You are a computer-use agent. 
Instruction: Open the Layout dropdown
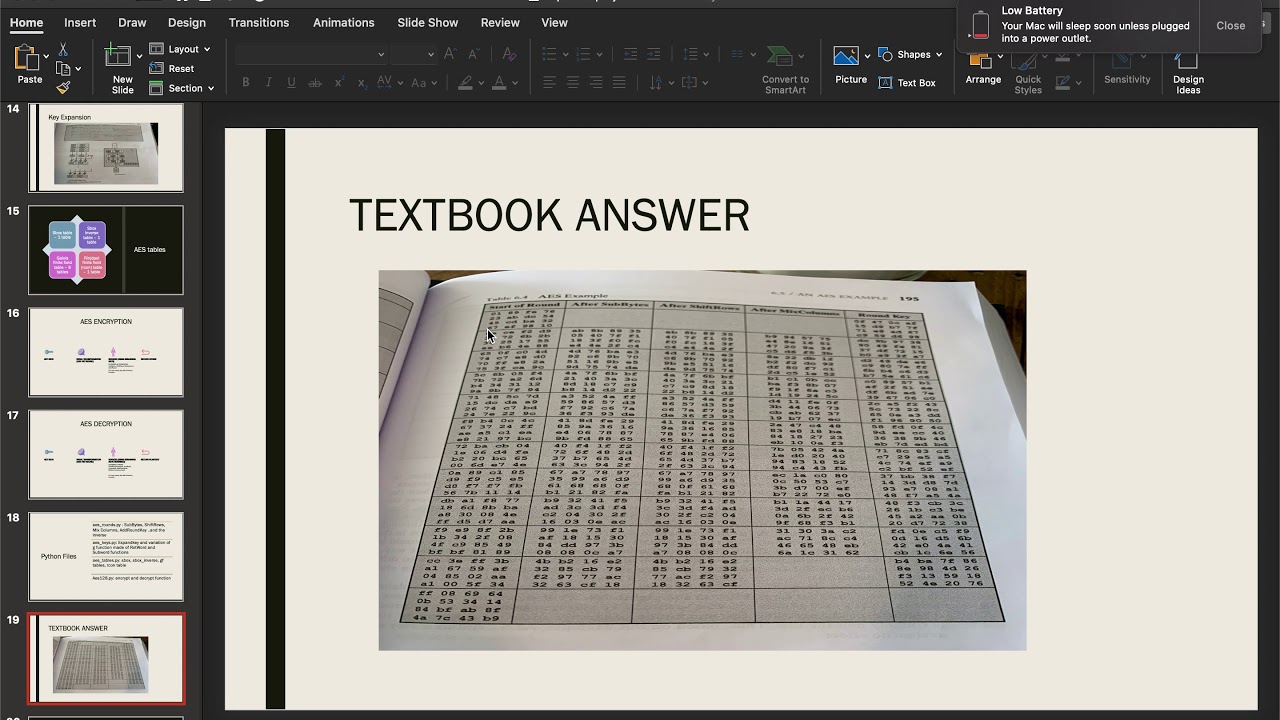coord(180,49)
